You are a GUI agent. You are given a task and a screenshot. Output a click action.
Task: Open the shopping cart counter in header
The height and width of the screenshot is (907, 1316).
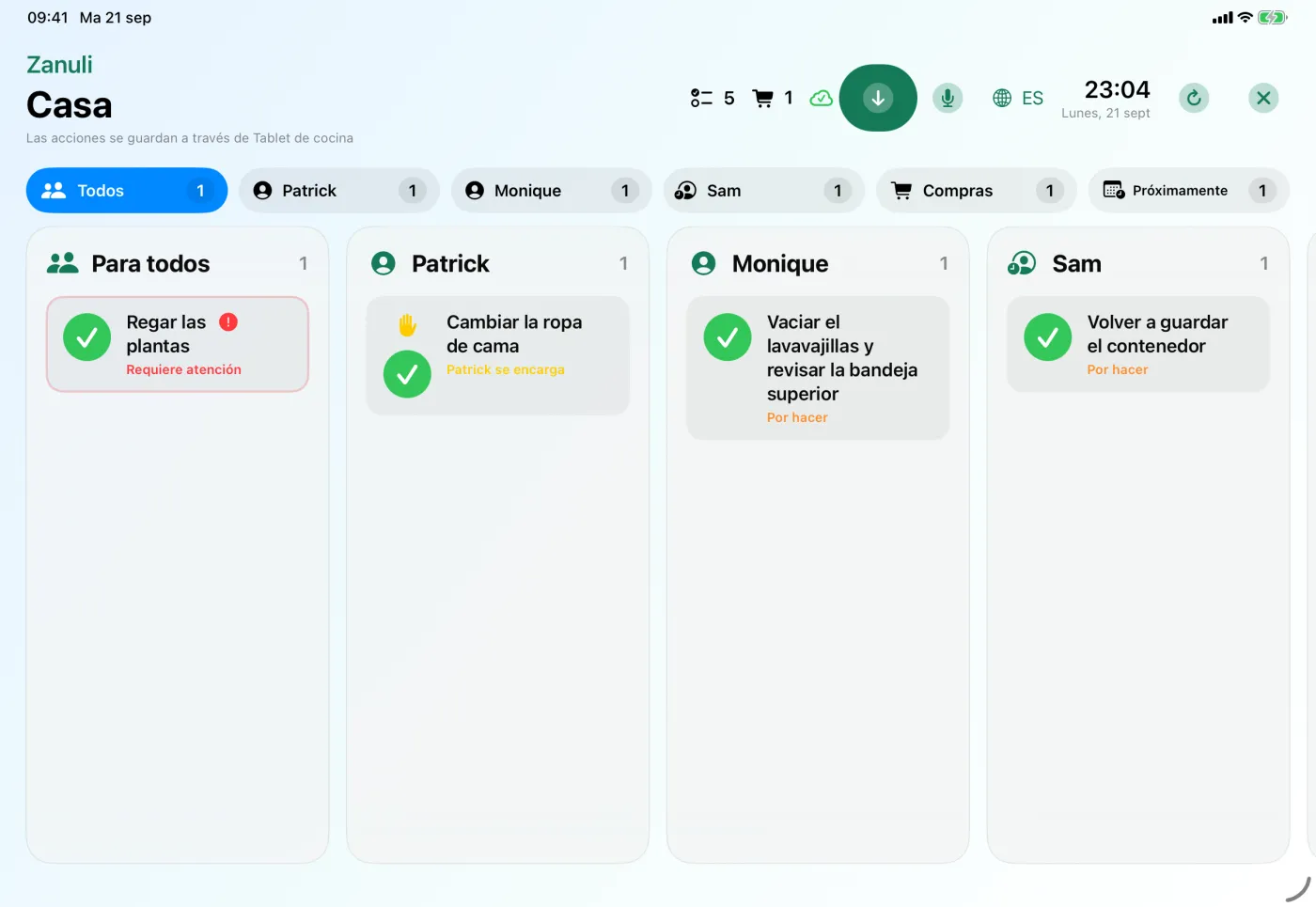(x=774, y=98)
